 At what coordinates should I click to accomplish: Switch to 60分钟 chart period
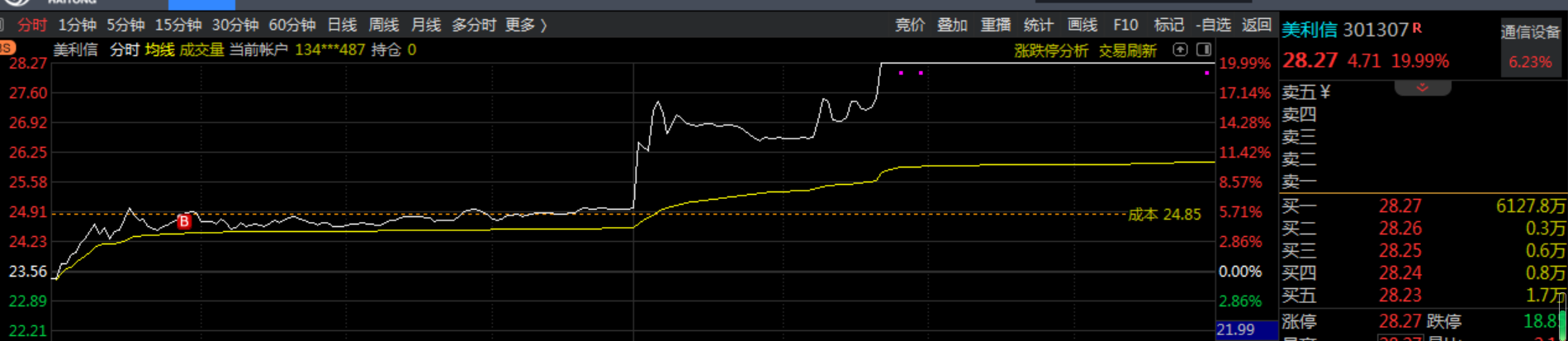pyautogui.click(x=292, y=25)
